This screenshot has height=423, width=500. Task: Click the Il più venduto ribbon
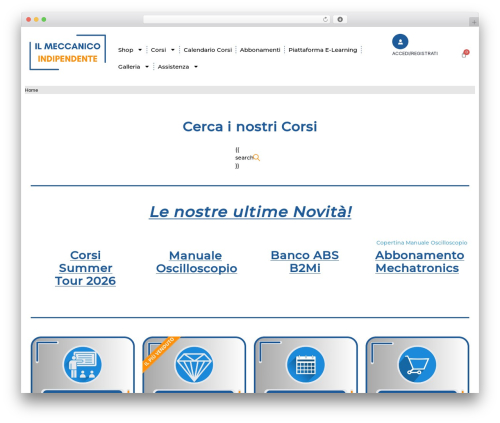tap(160, 353)
